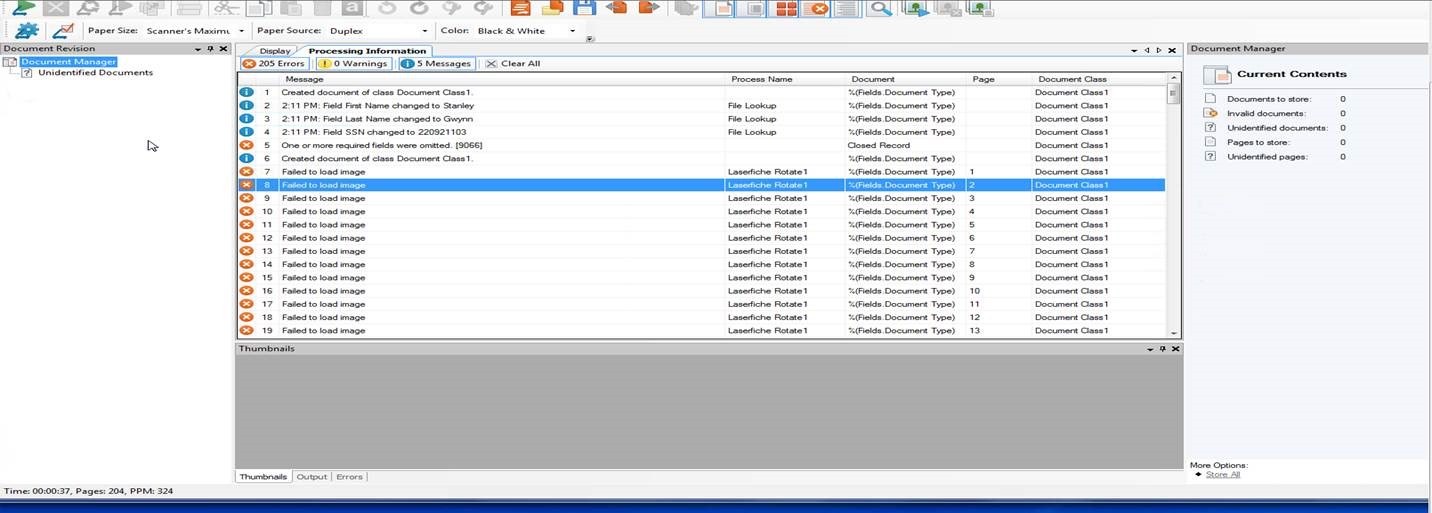Toggle the 0 Warnings filter

click(353, 63)
